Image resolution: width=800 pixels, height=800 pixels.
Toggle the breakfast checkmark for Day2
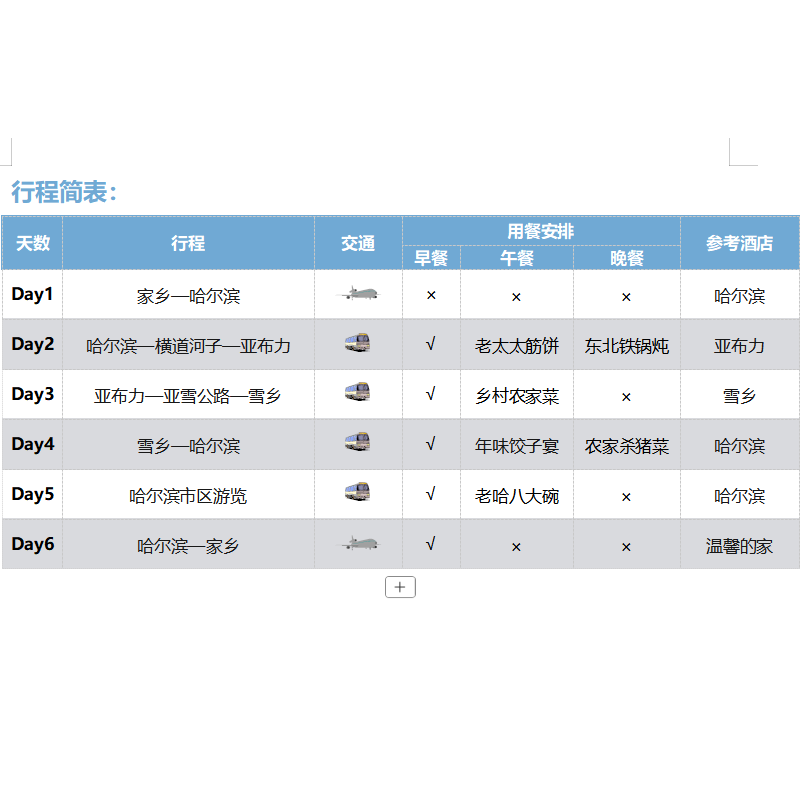pyautogui.click(x=431, y=345)
